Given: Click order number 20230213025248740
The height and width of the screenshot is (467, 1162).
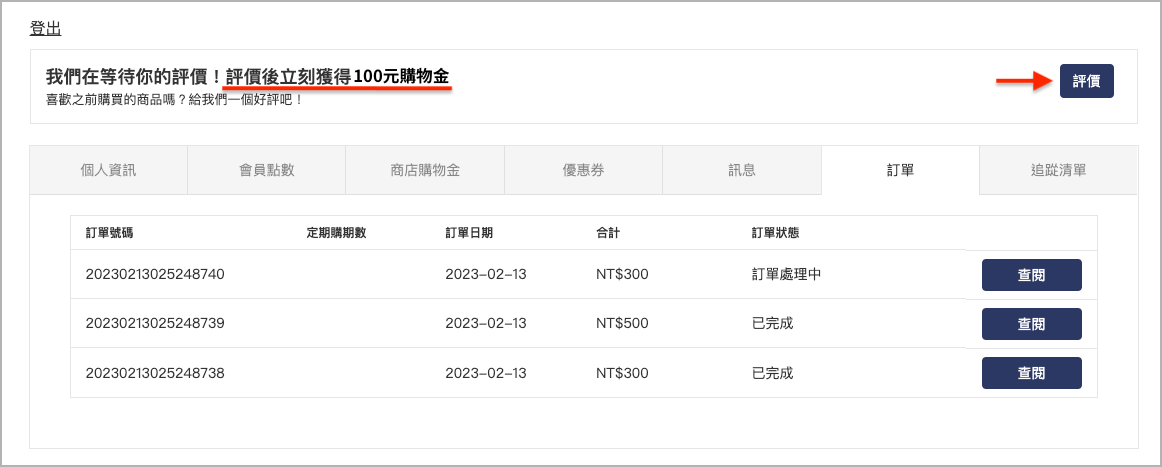Looking at the screenshot, I should point(155,274).
